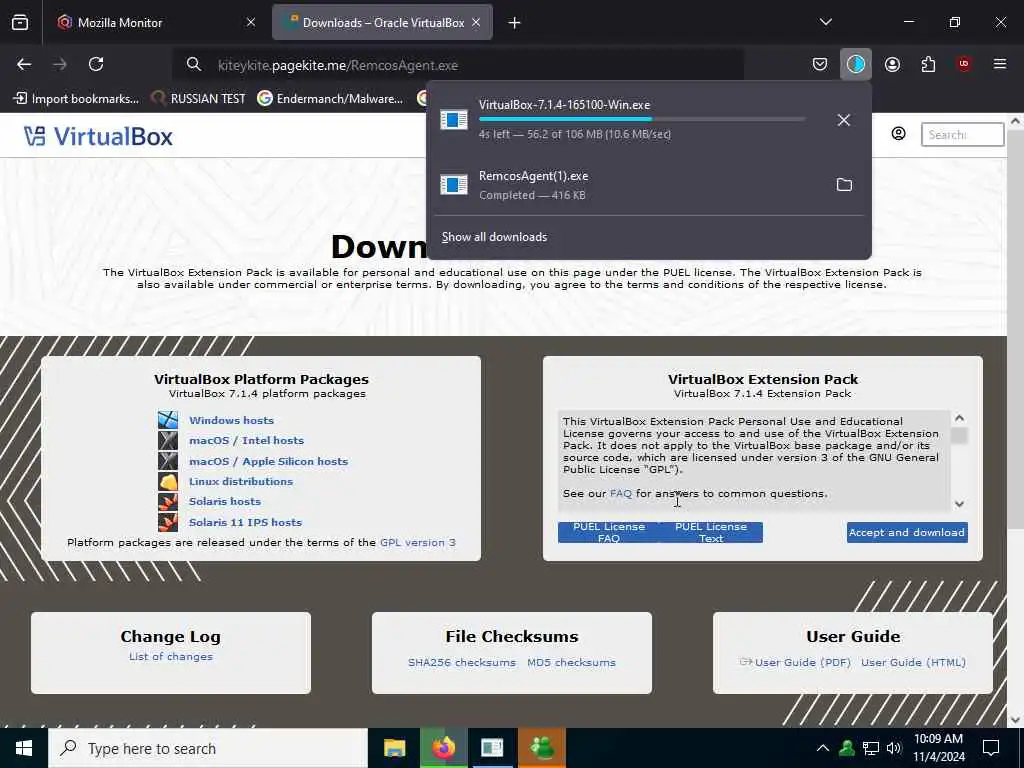The image size is (1024, 768).
Task: Open the Solaris 11 IPS hosts link
Action: [x=246, y=522]
